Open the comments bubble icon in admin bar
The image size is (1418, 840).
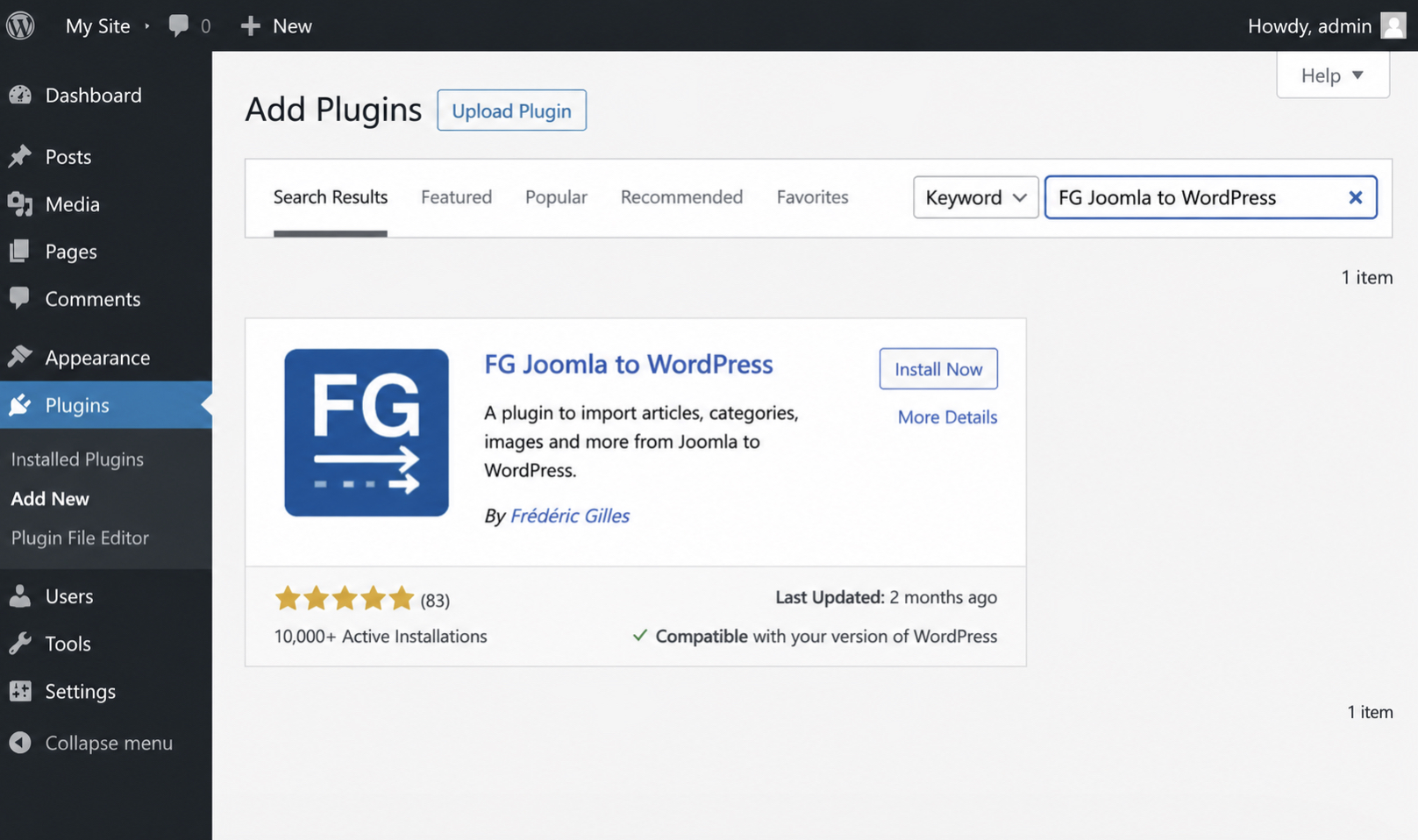[x=178, y=25]
